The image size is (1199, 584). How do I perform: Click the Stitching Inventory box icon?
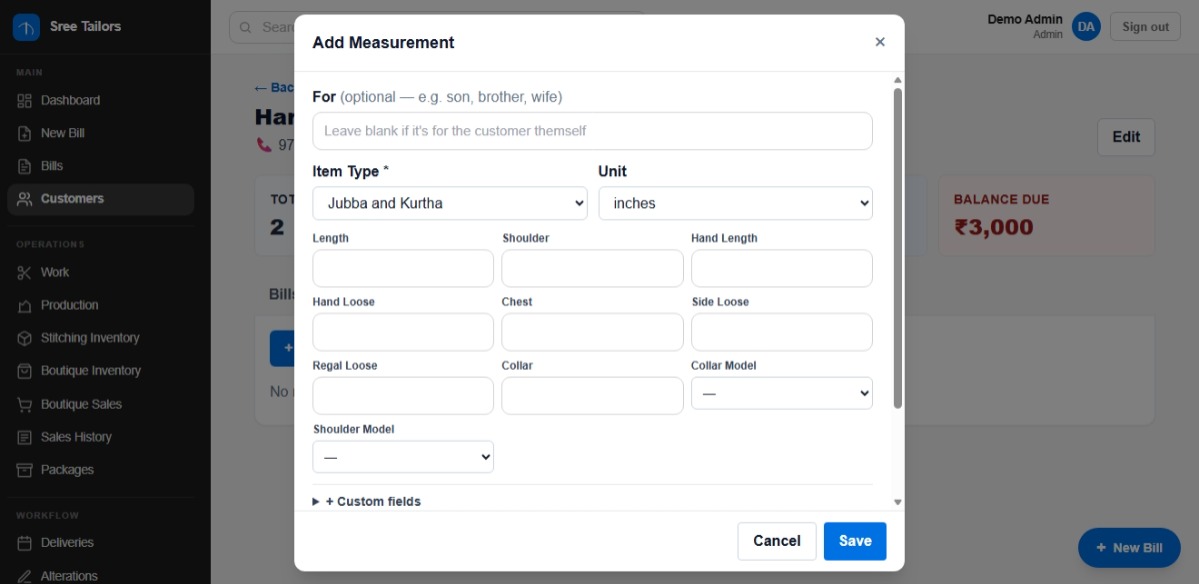[x=24, y=338]
